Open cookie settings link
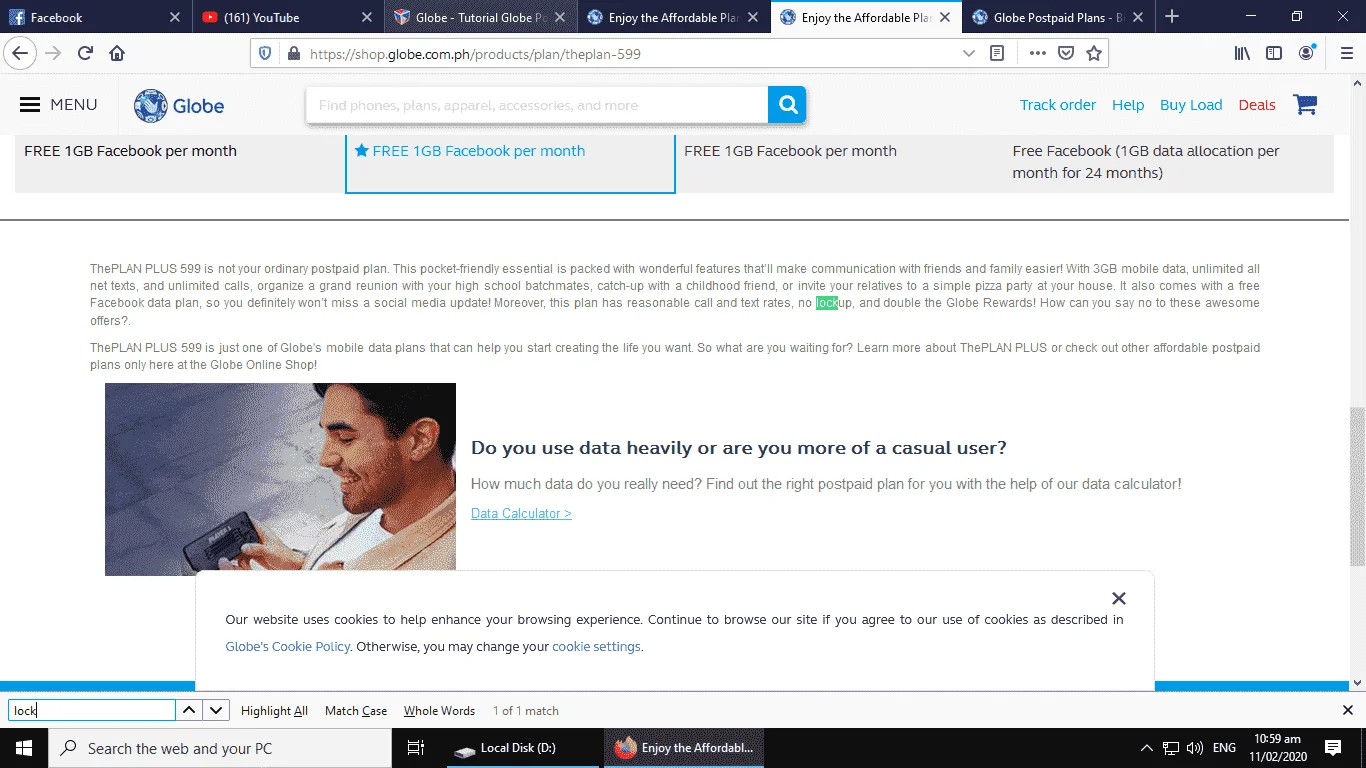Screen dimensions: 1366x768 pyautogui.click(x=596, y=646)
